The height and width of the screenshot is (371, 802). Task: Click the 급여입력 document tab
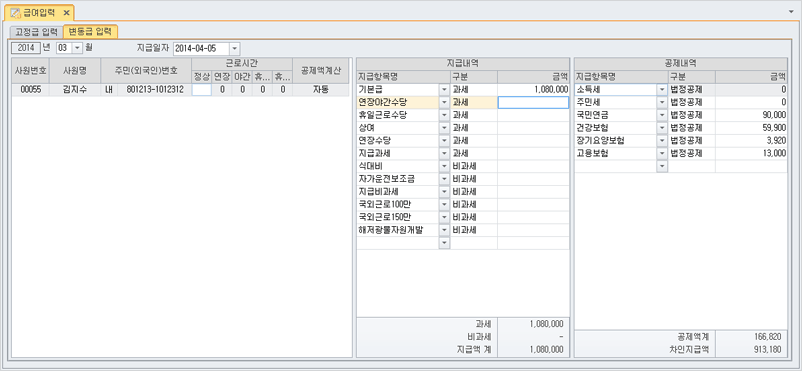[40, 12]
